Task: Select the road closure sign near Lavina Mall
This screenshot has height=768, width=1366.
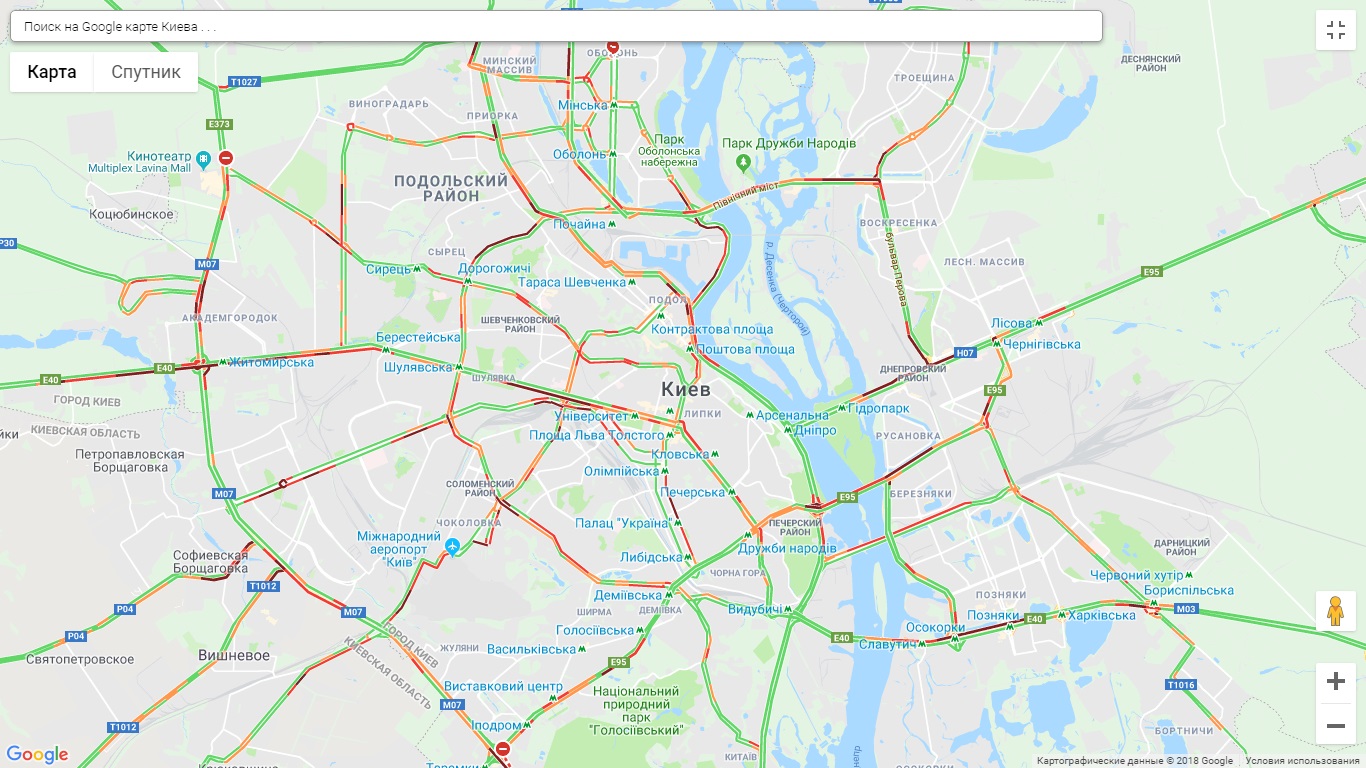Action: (226, 158)
